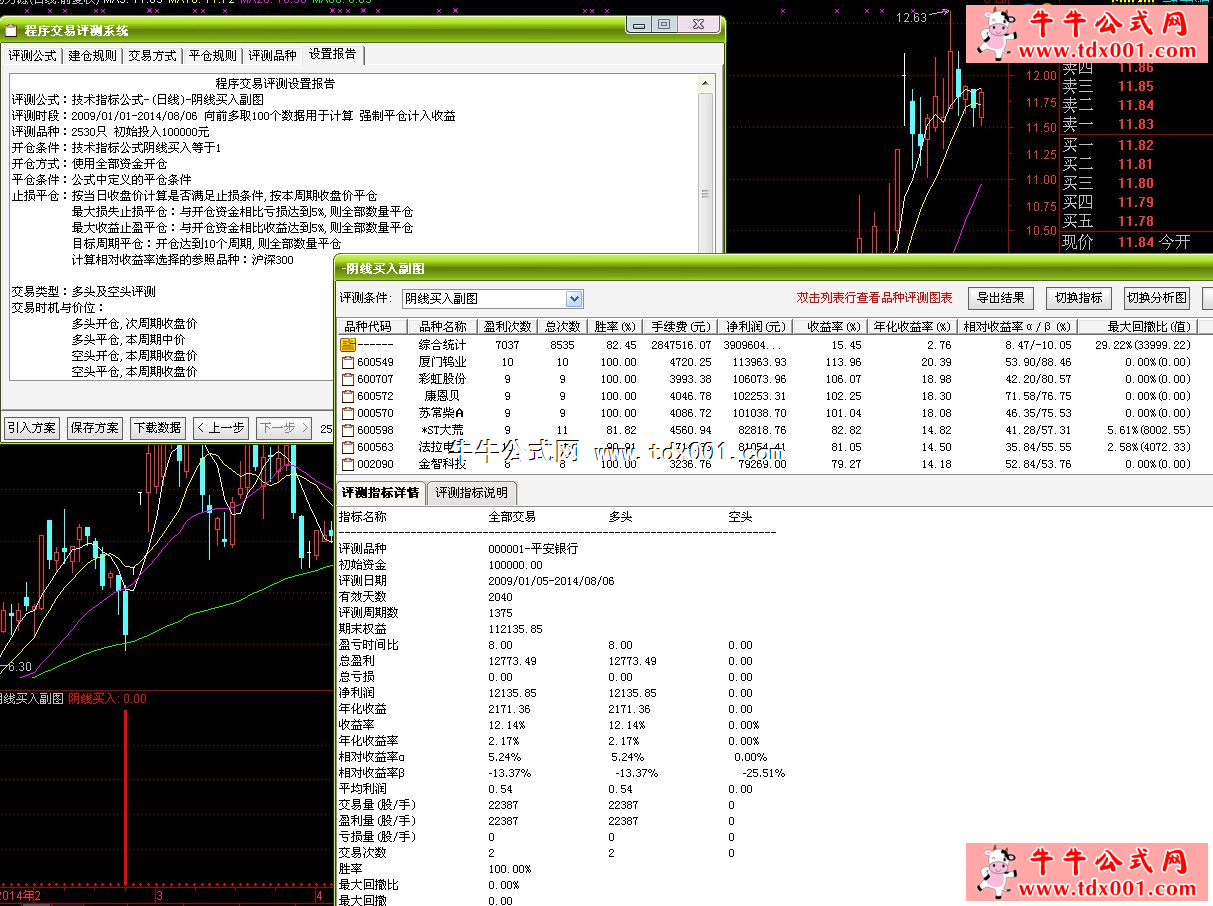Click the 保存方案 button
Screen dimensions: 1213x906
tap(95, 427)
